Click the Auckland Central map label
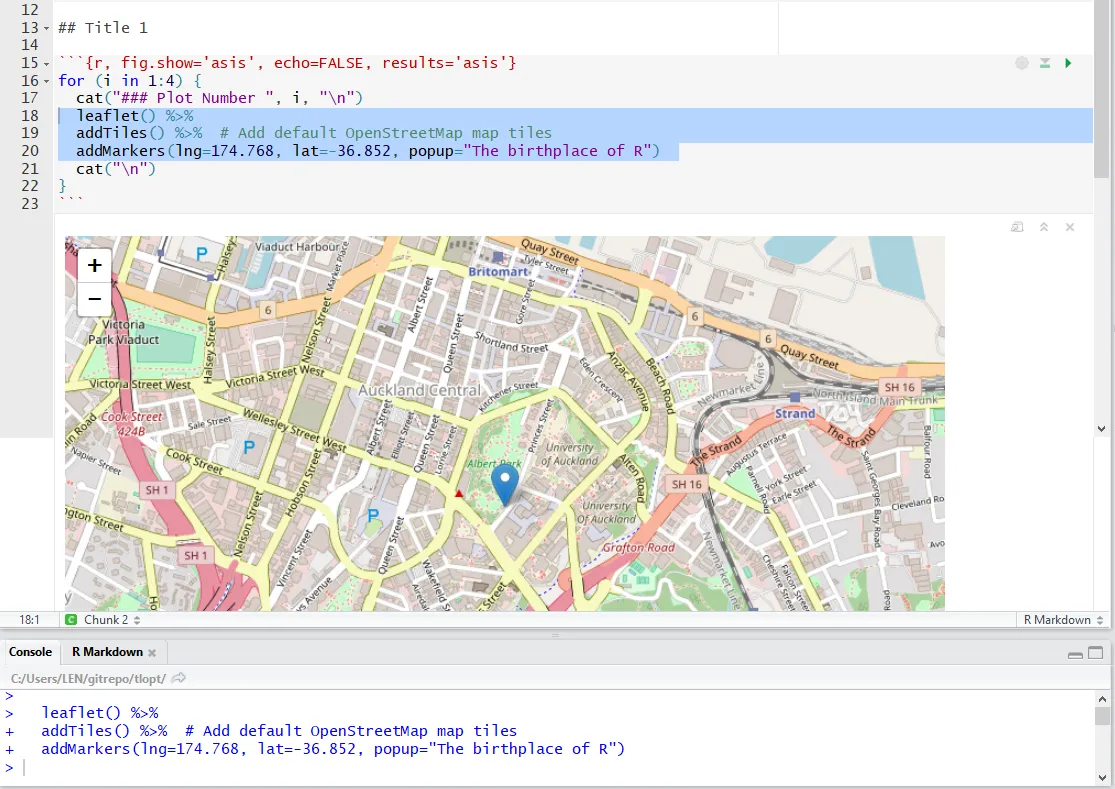 420,390
